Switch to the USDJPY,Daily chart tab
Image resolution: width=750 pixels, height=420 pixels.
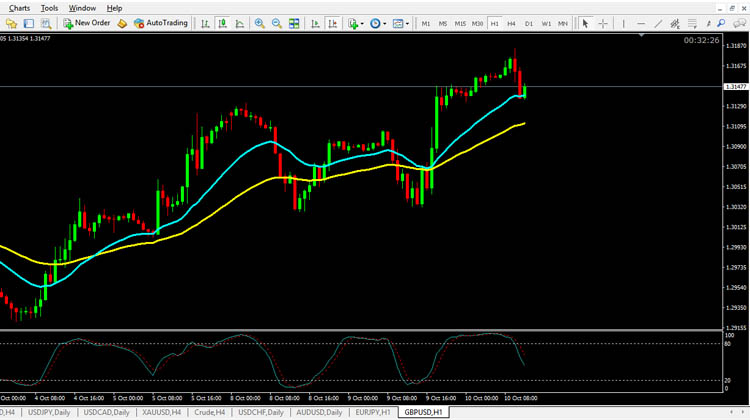(x=49, y=412)
